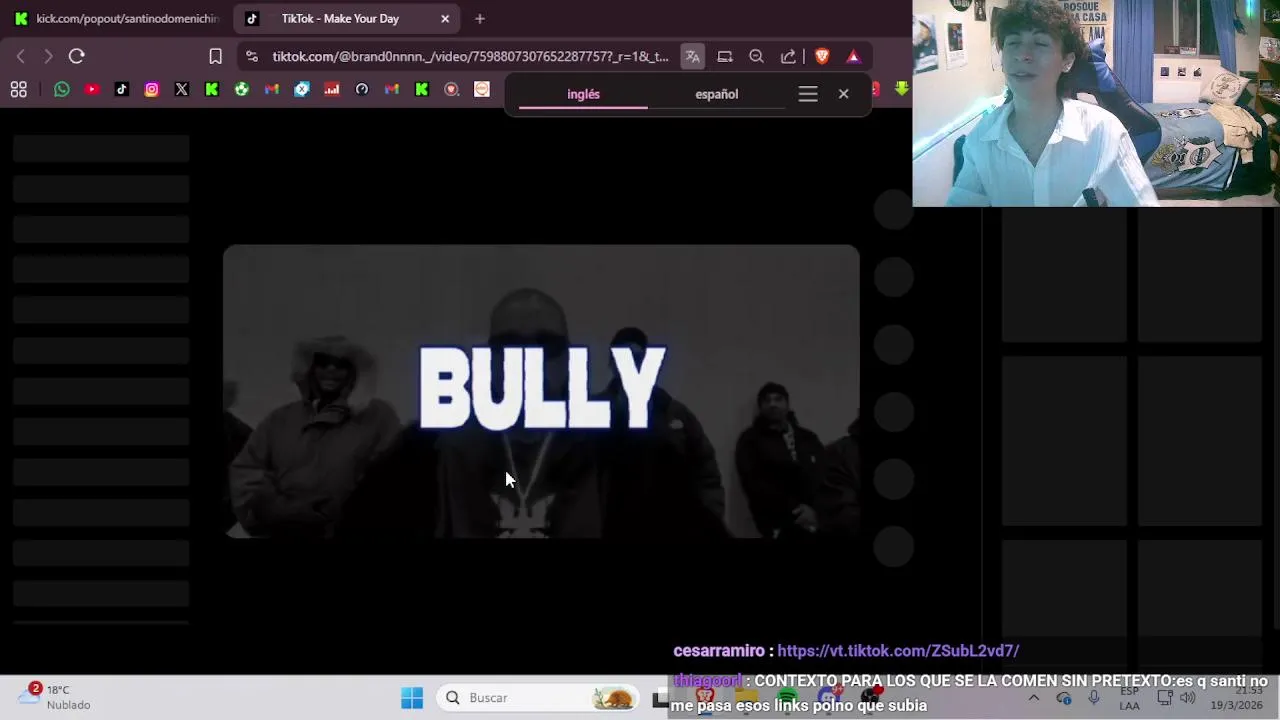The image size is (1280, 720).
Task: Focus the tiktok.com URL address field
Action: pos(470,56)
